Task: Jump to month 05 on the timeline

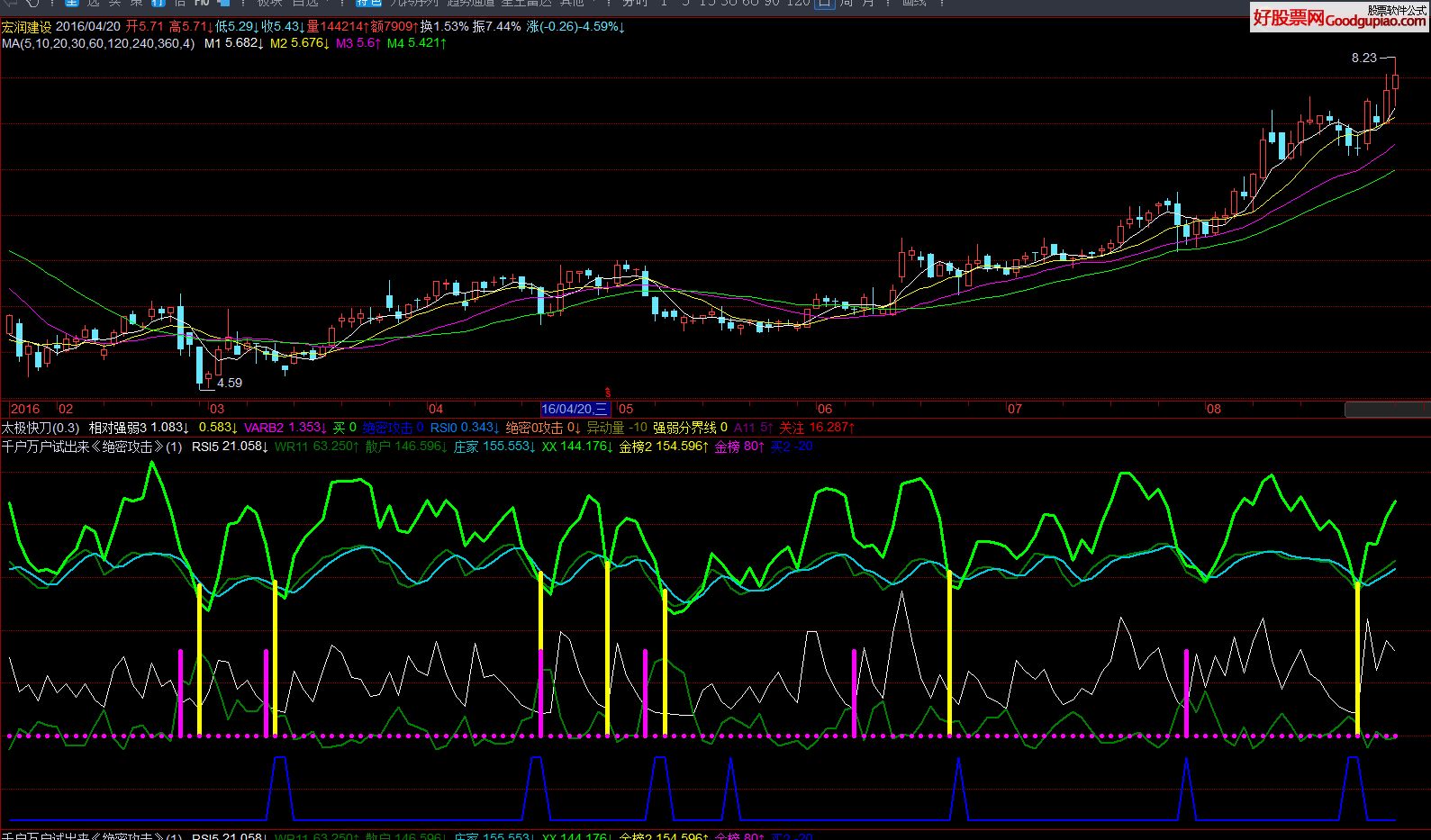Action: tap(626, 409)
